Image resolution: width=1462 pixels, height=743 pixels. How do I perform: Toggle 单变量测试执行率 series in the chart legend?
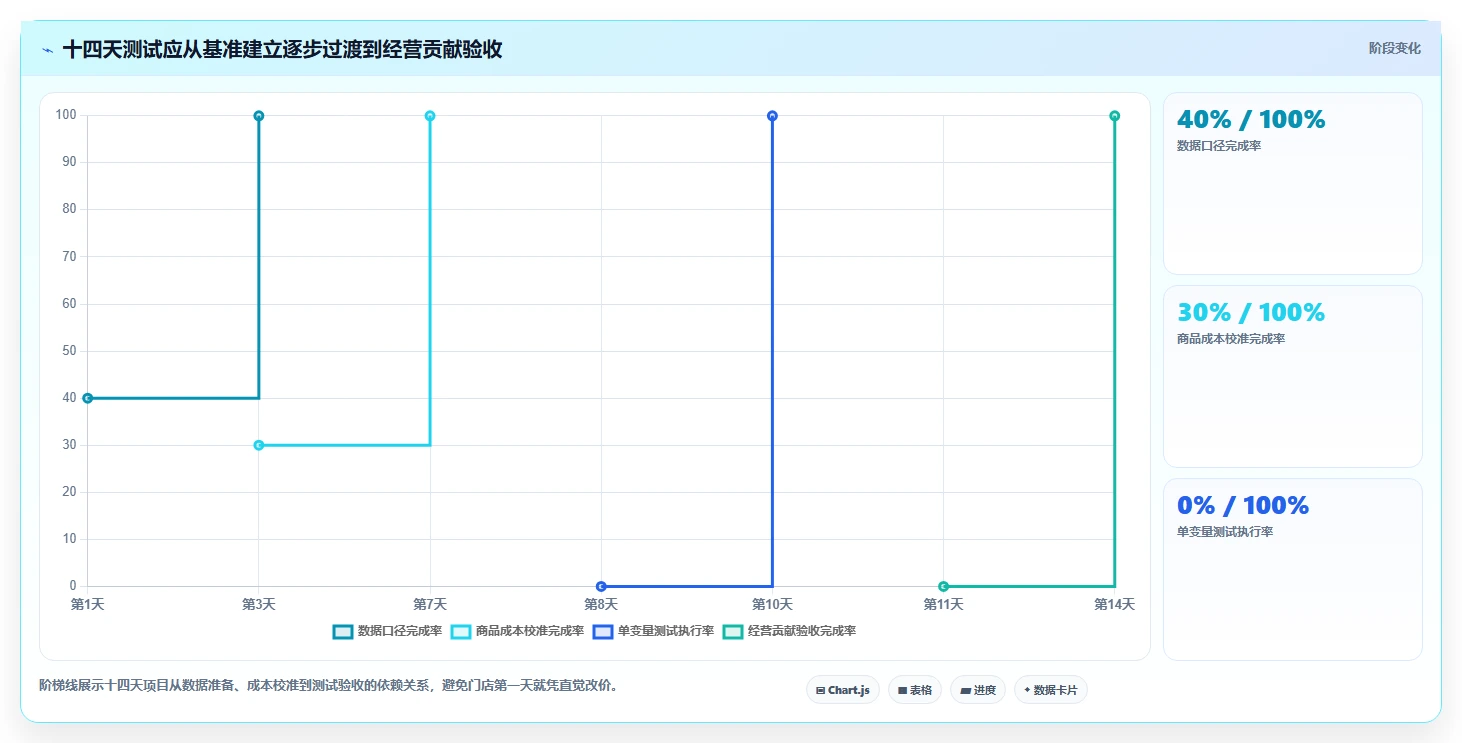point(653,631)
